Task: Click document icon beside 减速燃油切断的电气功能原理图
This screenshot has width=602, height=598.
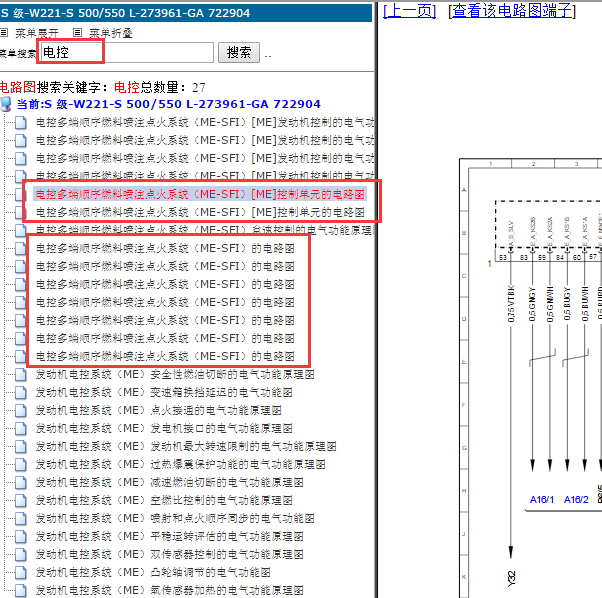Action: point(20,482)
